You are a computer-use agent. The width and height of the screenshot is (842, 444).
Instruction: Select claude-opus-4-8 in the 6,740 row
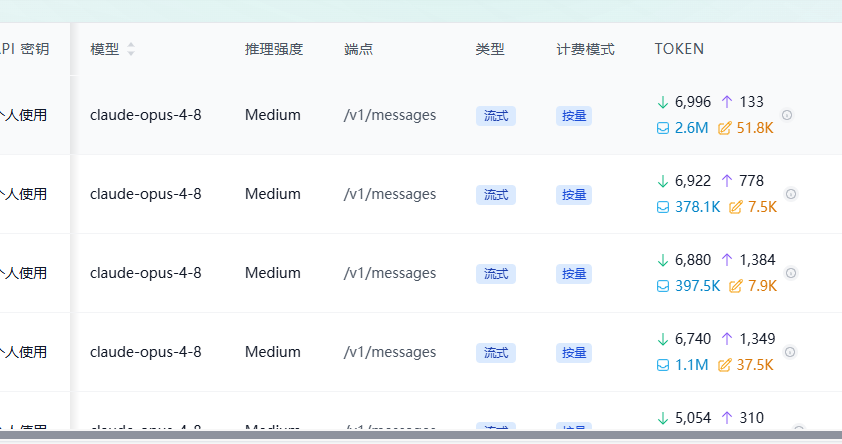(146, 352)
